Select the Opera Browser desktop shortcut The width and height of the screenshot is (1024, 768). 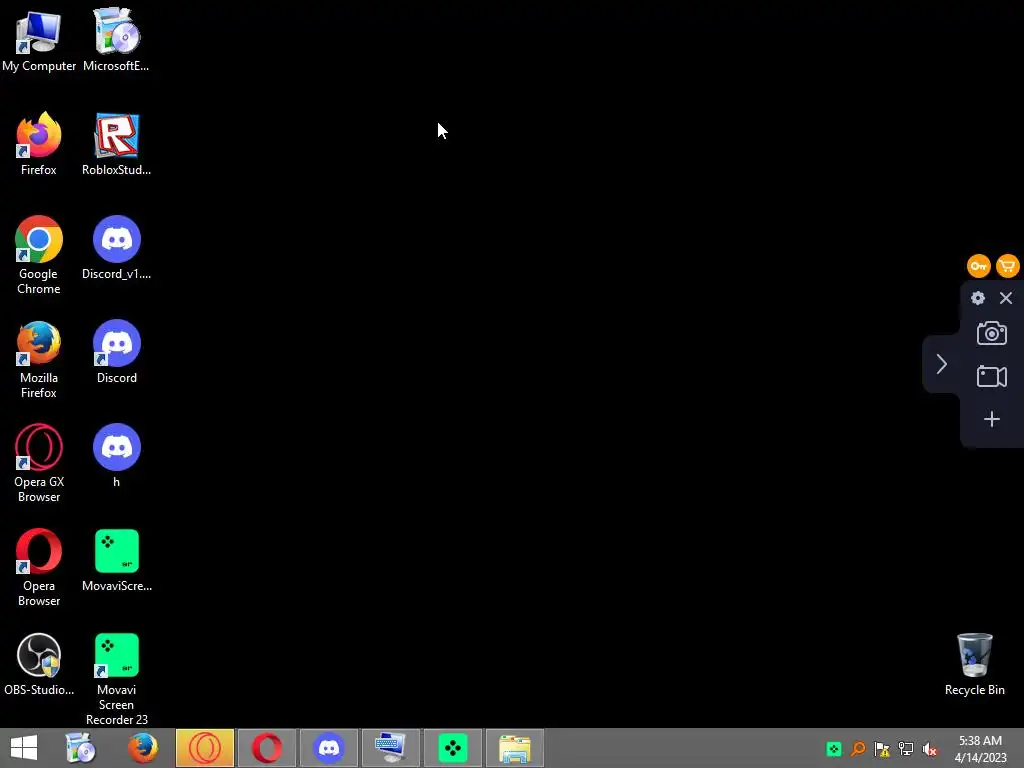click(x=39, y=567)
